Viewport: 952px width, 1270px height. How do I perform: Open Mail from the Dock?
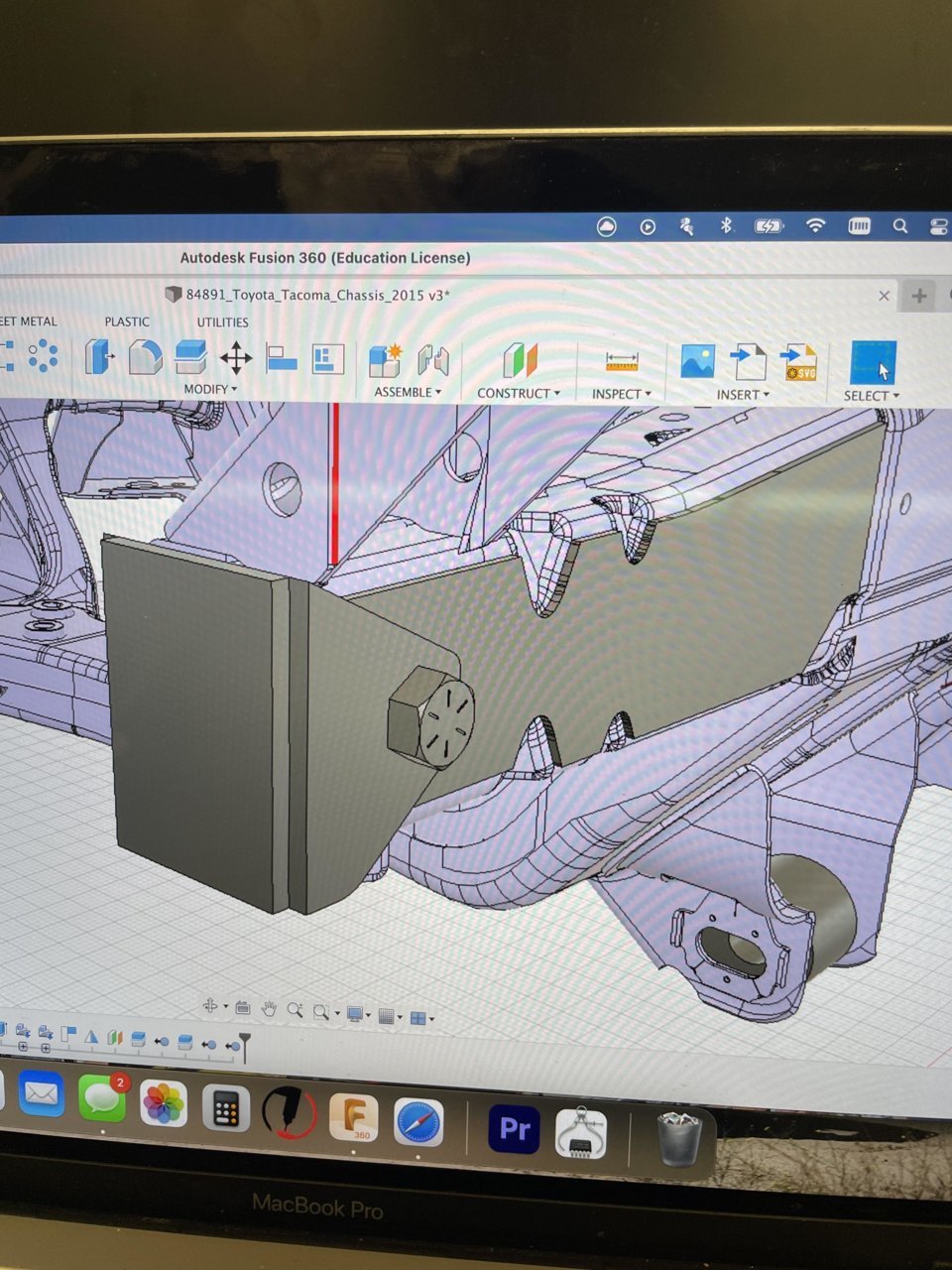click(x=41, y=1094)
